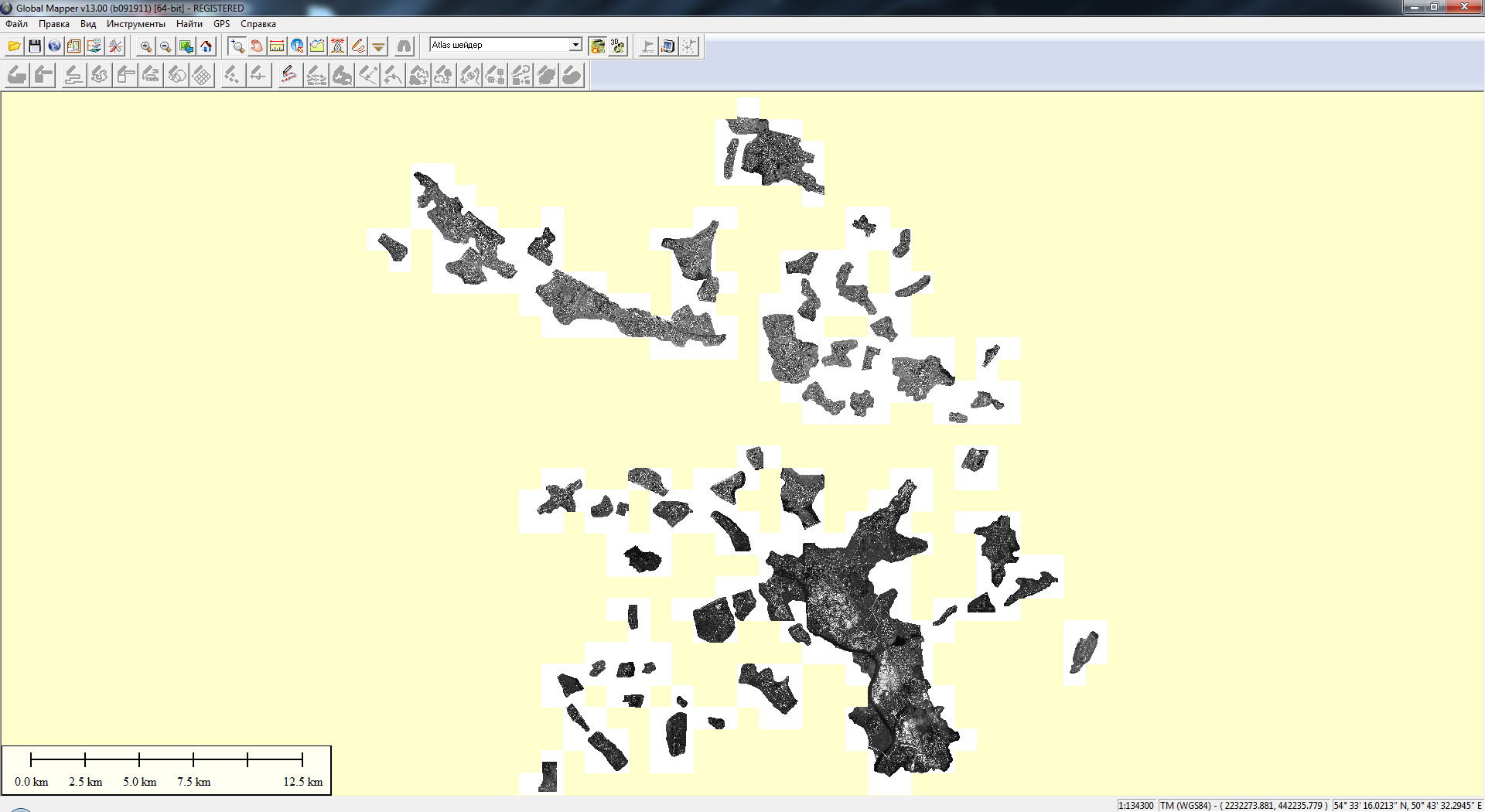
Task: Click the Open data file folder icon
Action: 14,46
